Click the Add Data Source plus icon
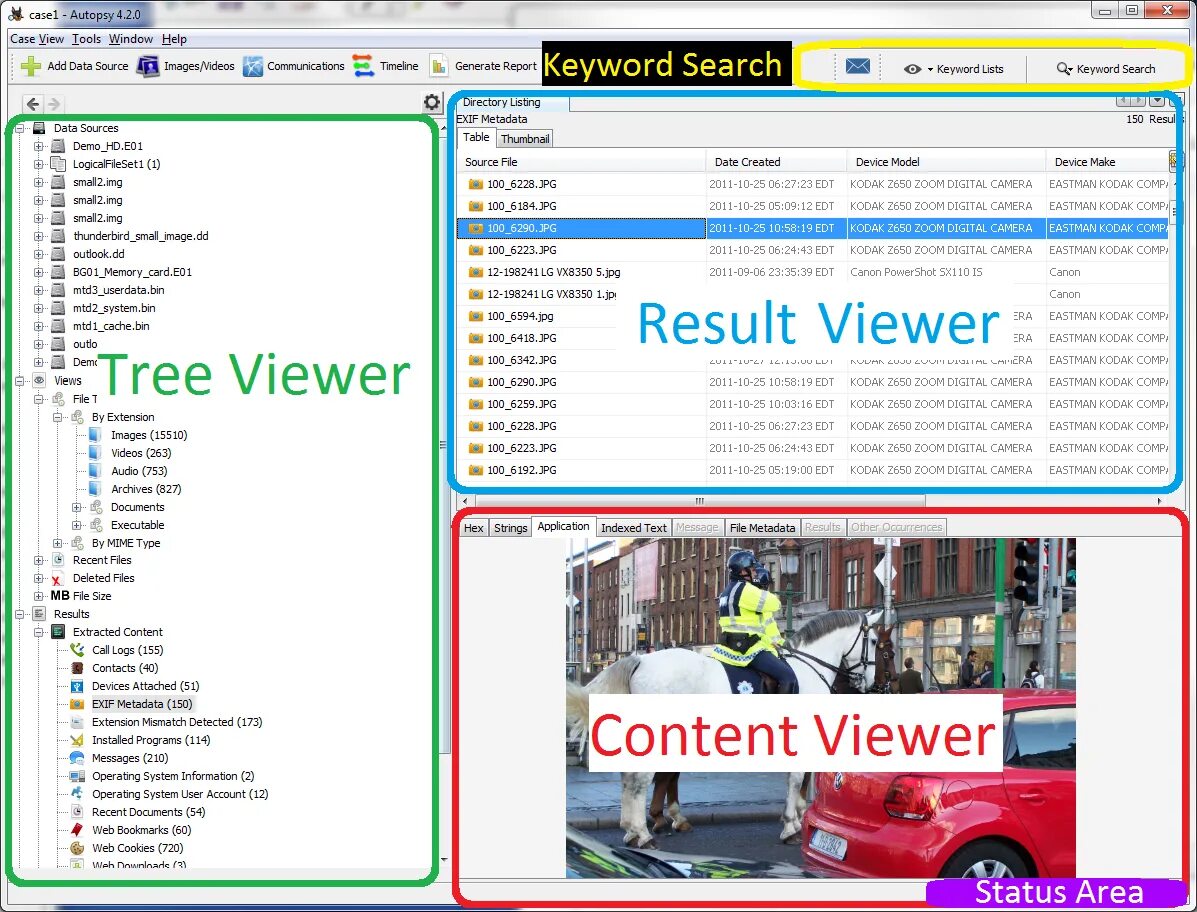The image size is (1197, 912). tap(31, 66)
